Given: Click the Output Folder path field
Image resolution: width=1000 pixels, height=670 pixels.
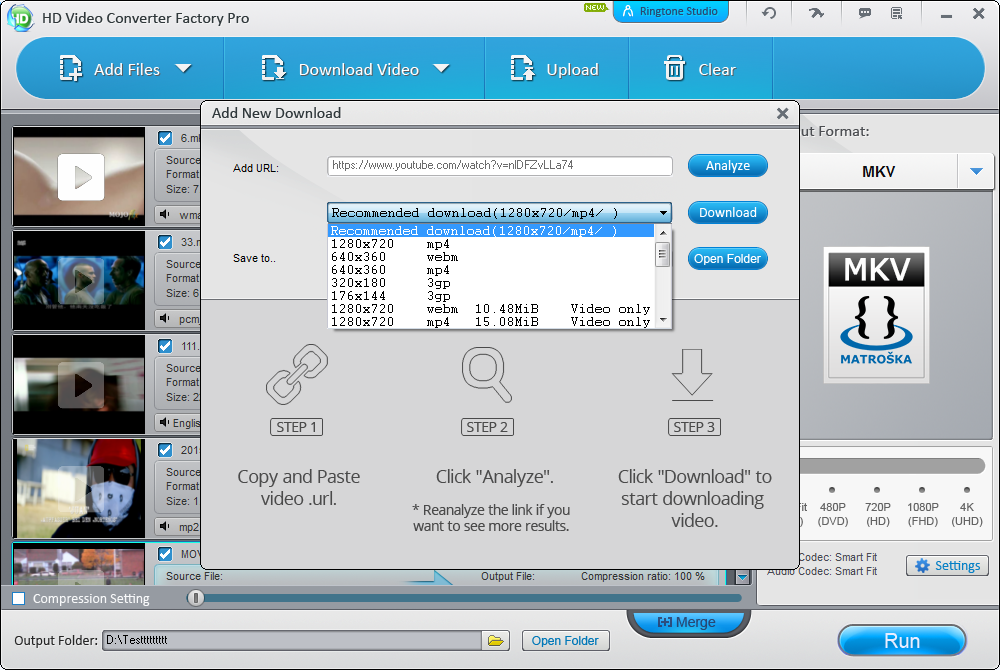Looking at the screenshot, I should [291, 641].
